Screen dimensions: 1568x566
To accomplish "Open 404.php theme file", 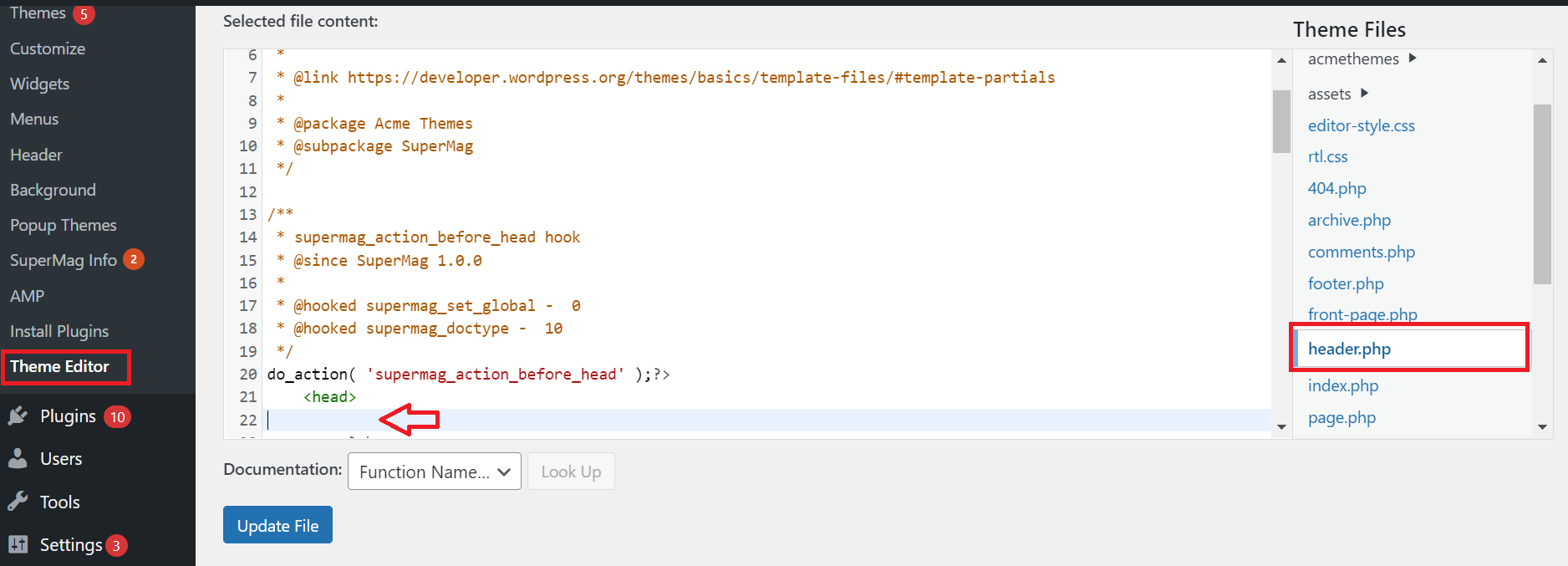I will tap(1336, 188).
